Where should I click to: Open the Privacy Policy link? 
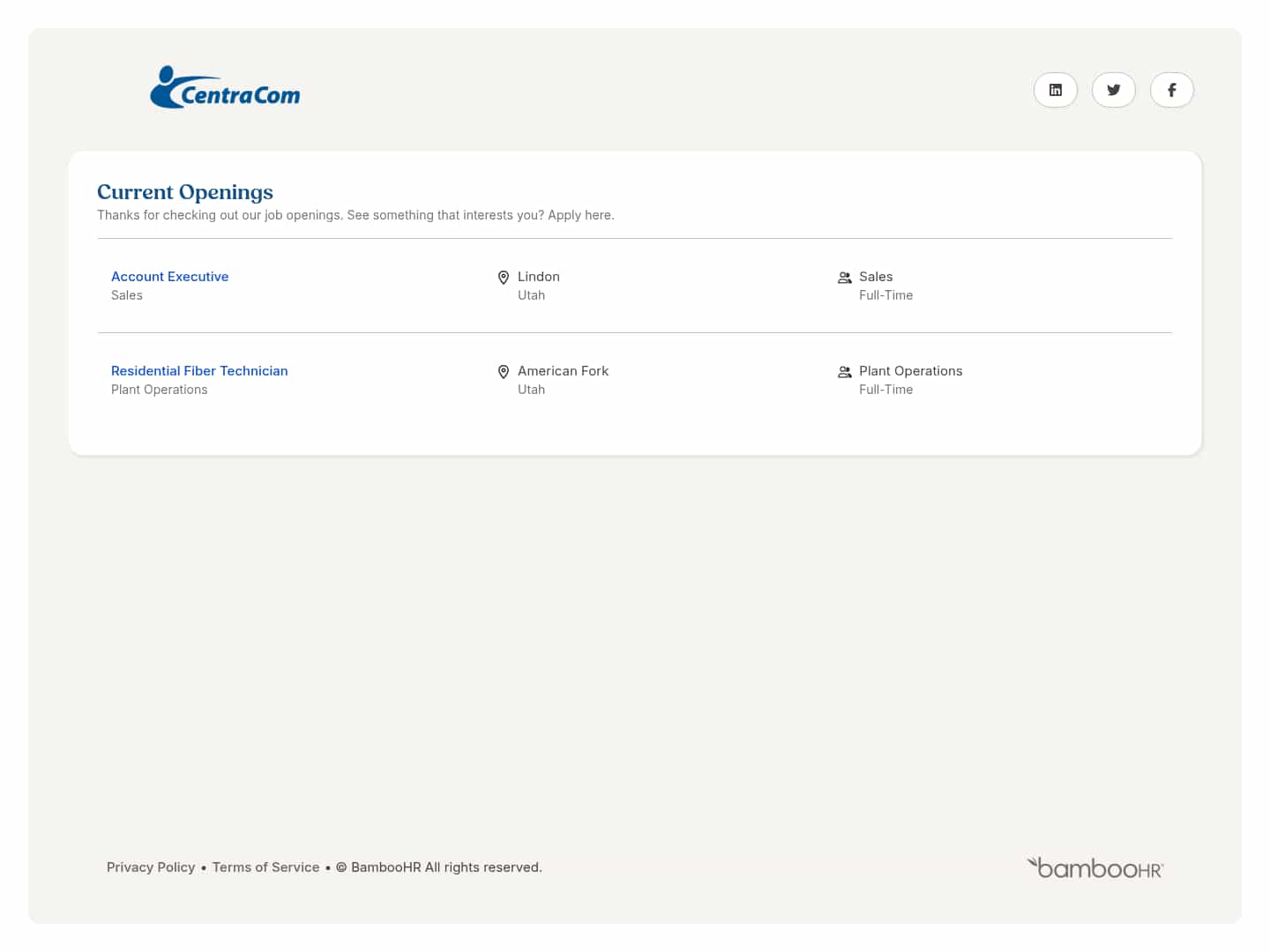pyautogui.click(x=151, y=867)
